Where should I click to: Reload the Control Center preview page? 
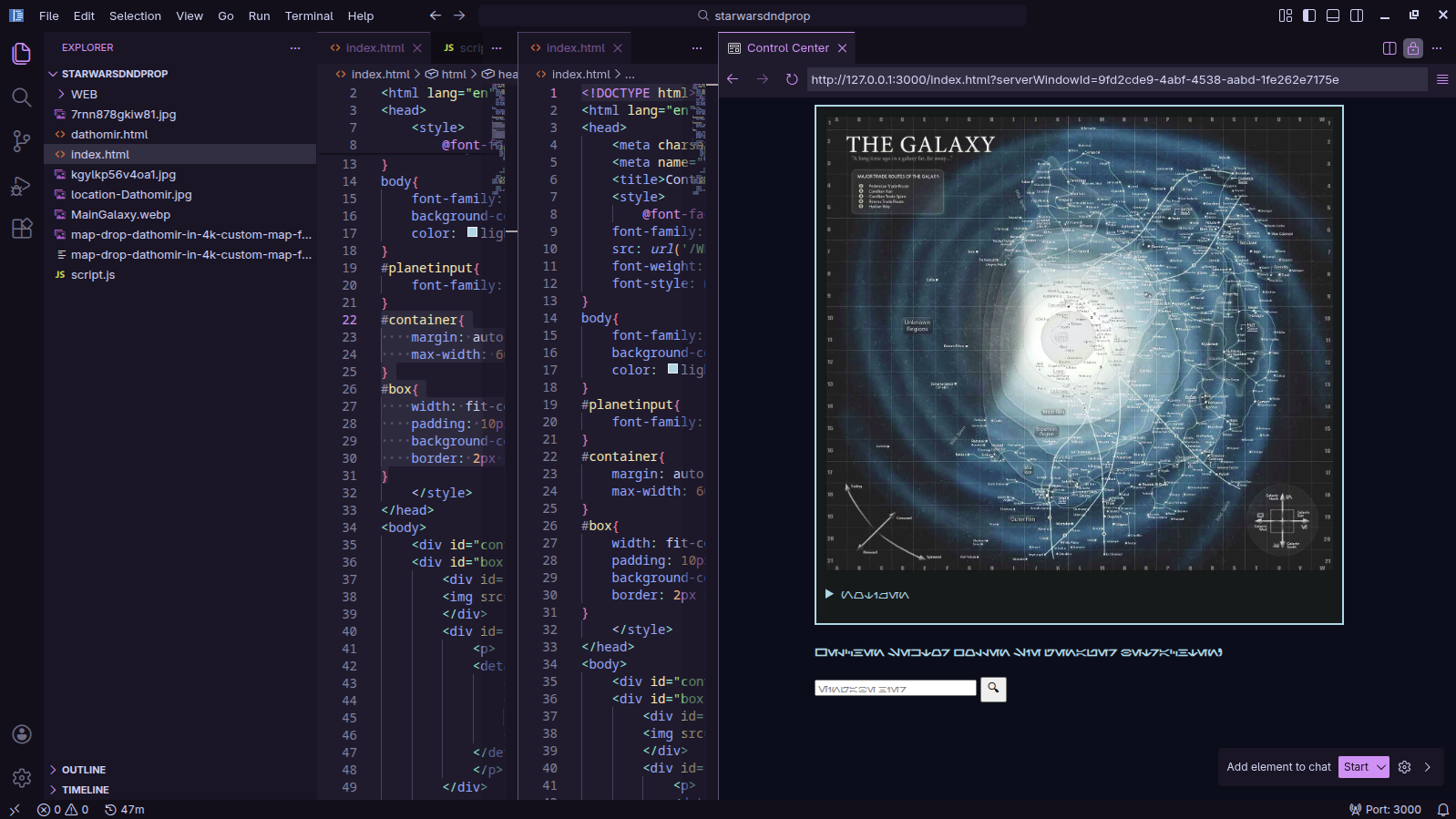pos(792,79)
